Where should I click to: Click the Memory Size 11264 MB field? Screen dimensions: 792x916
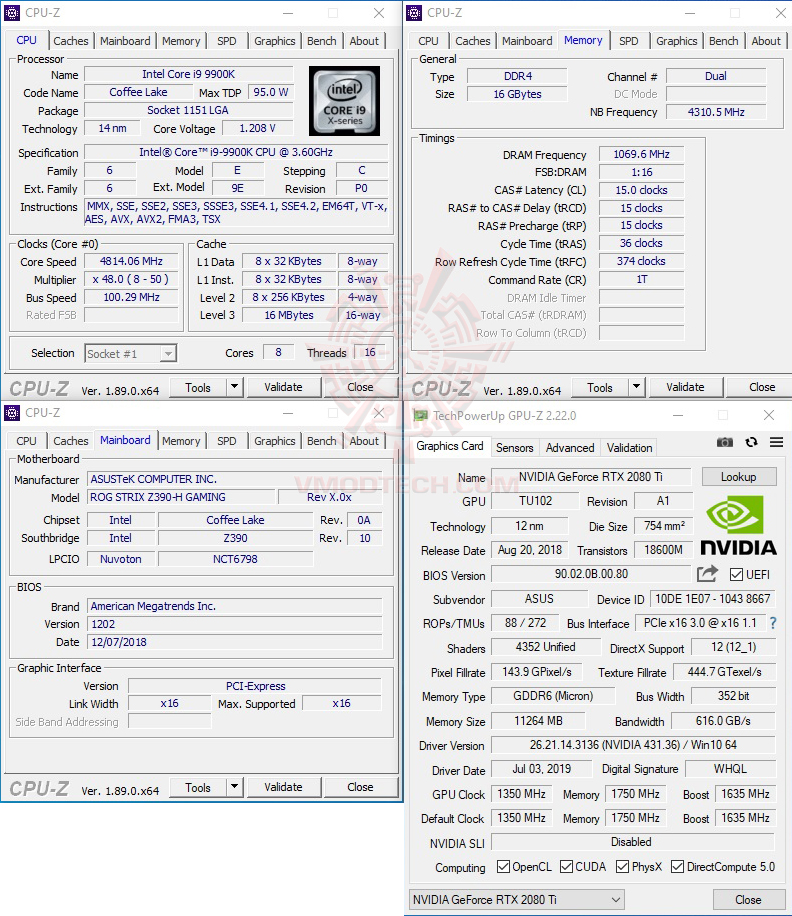click(538, 721)
